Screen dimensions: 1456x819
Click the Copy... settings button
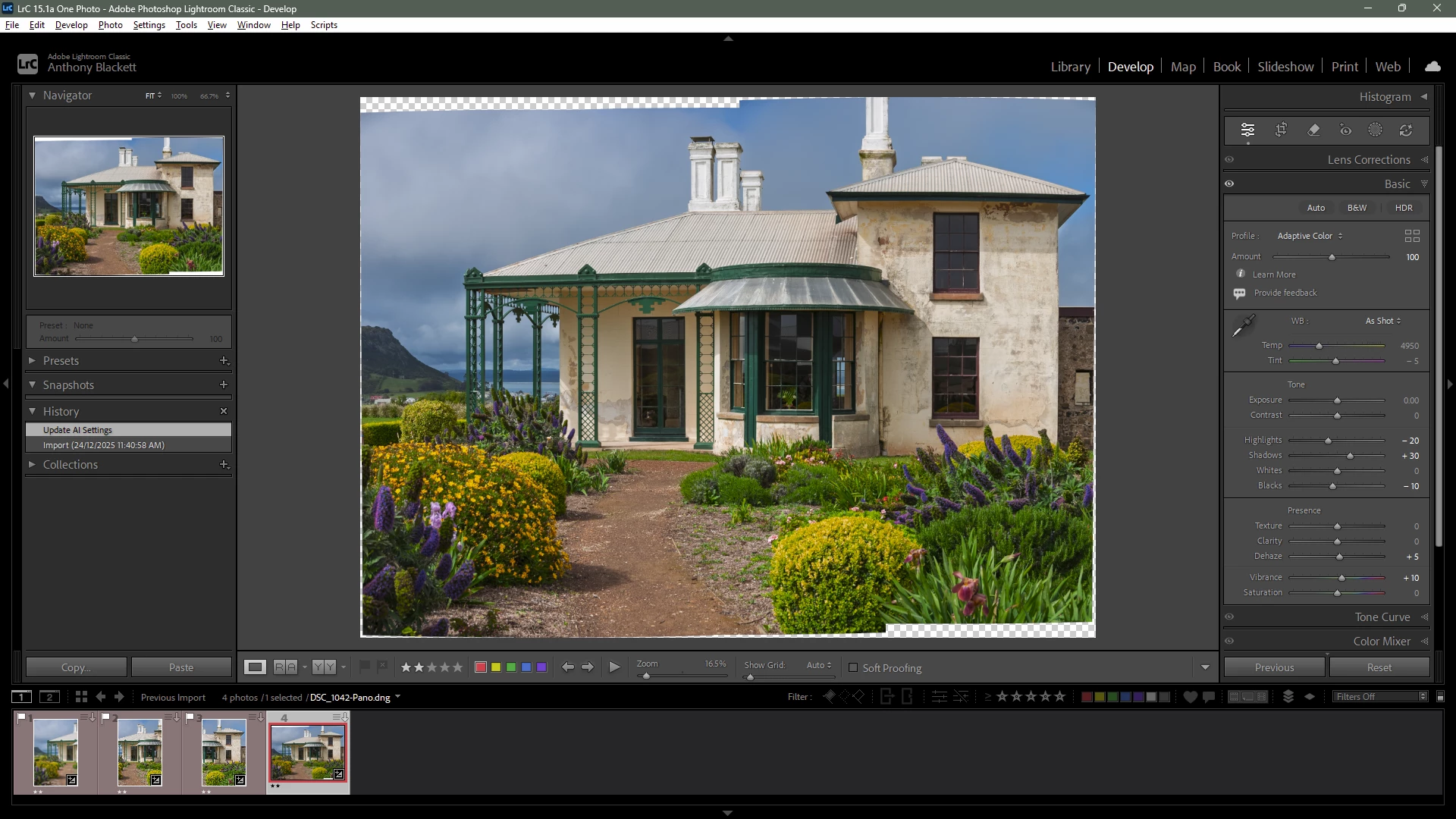(x=76, y=667)
